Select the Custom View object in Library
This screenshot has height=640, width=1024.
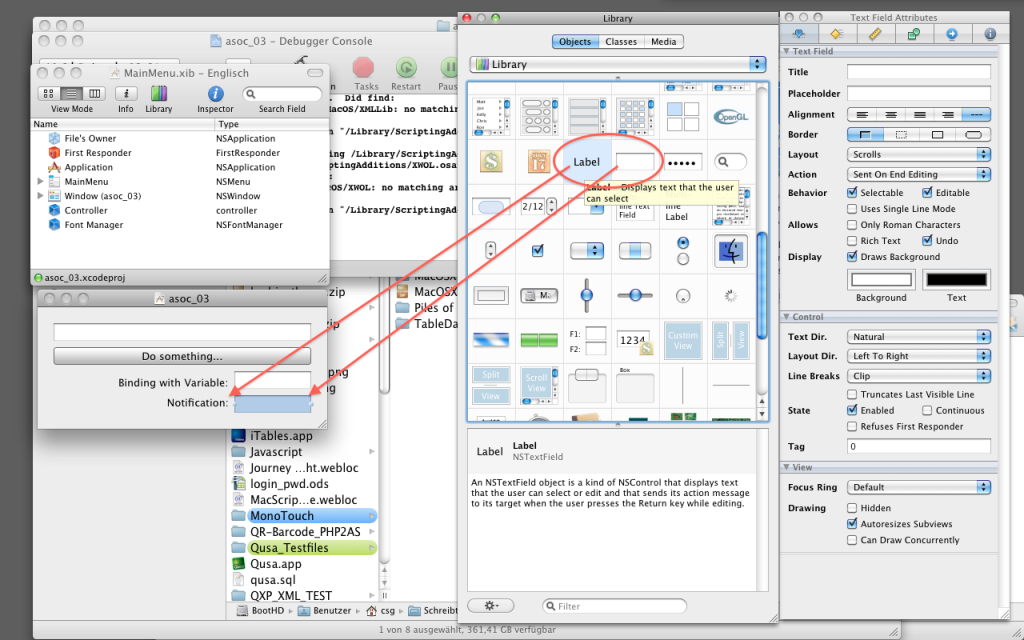[682, 340]
